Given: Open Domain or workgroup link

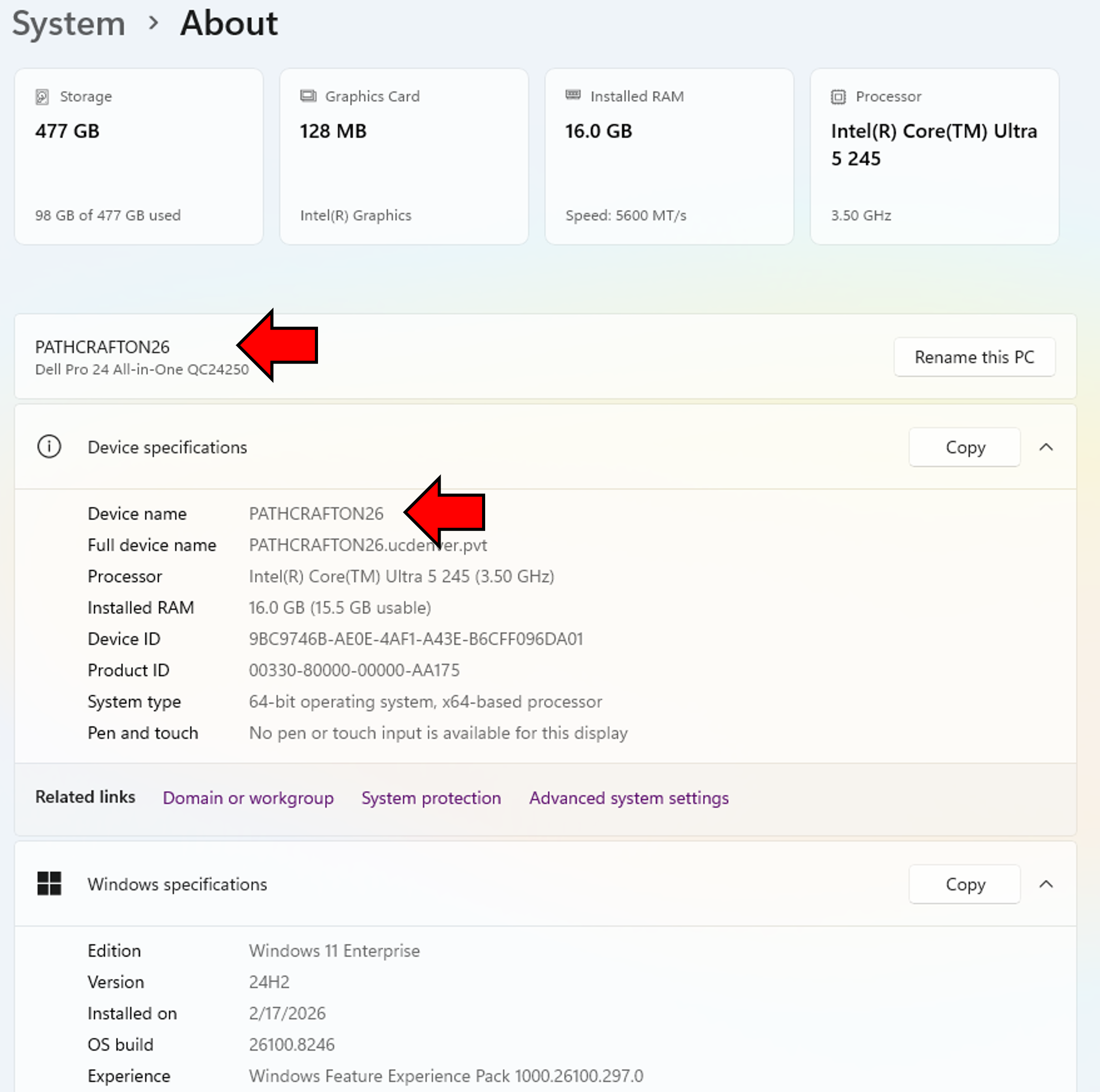Looking at the screenshot, I should coord(248,798).
